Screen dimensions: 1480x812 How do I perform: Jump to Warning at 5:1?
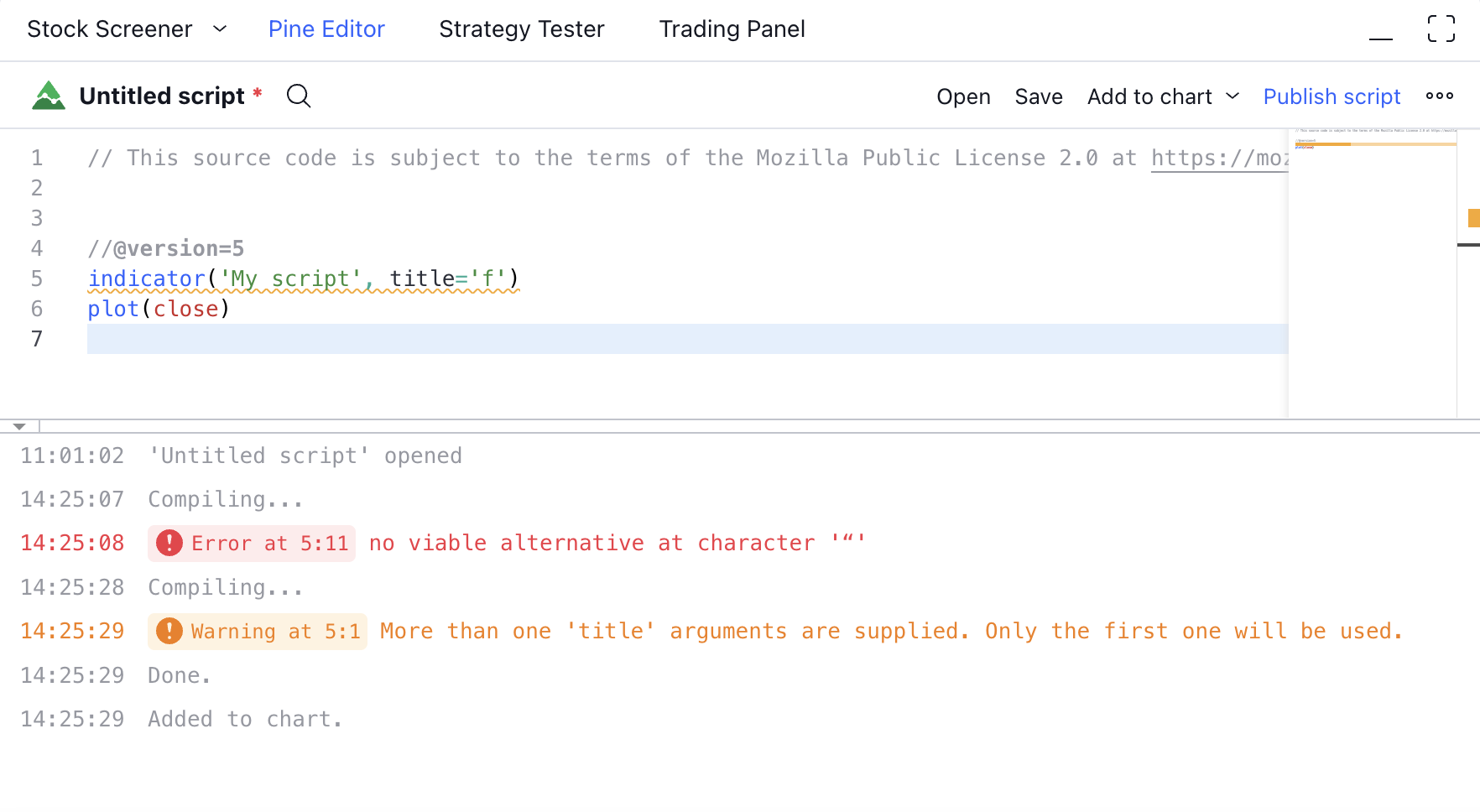[258, 632]
